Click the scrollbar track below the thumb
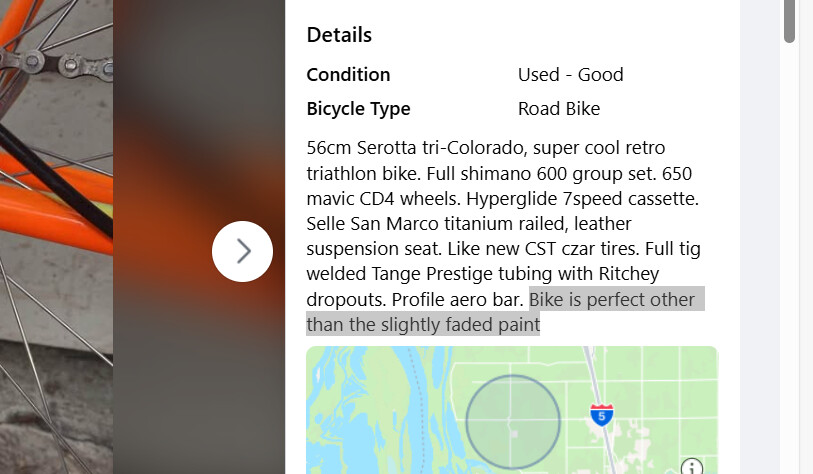 click(x=789, y=259)
